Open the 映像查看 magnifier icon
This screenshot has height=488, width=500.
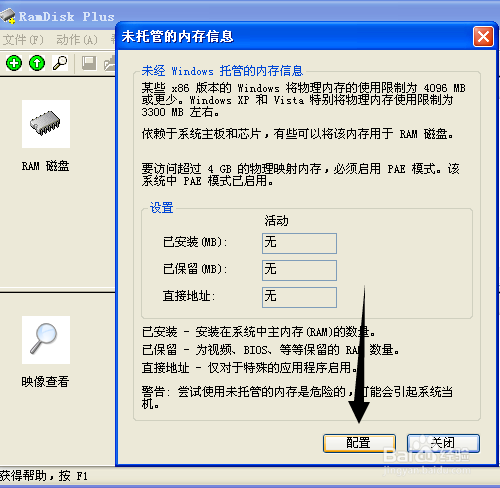click(x=46, y=340)
